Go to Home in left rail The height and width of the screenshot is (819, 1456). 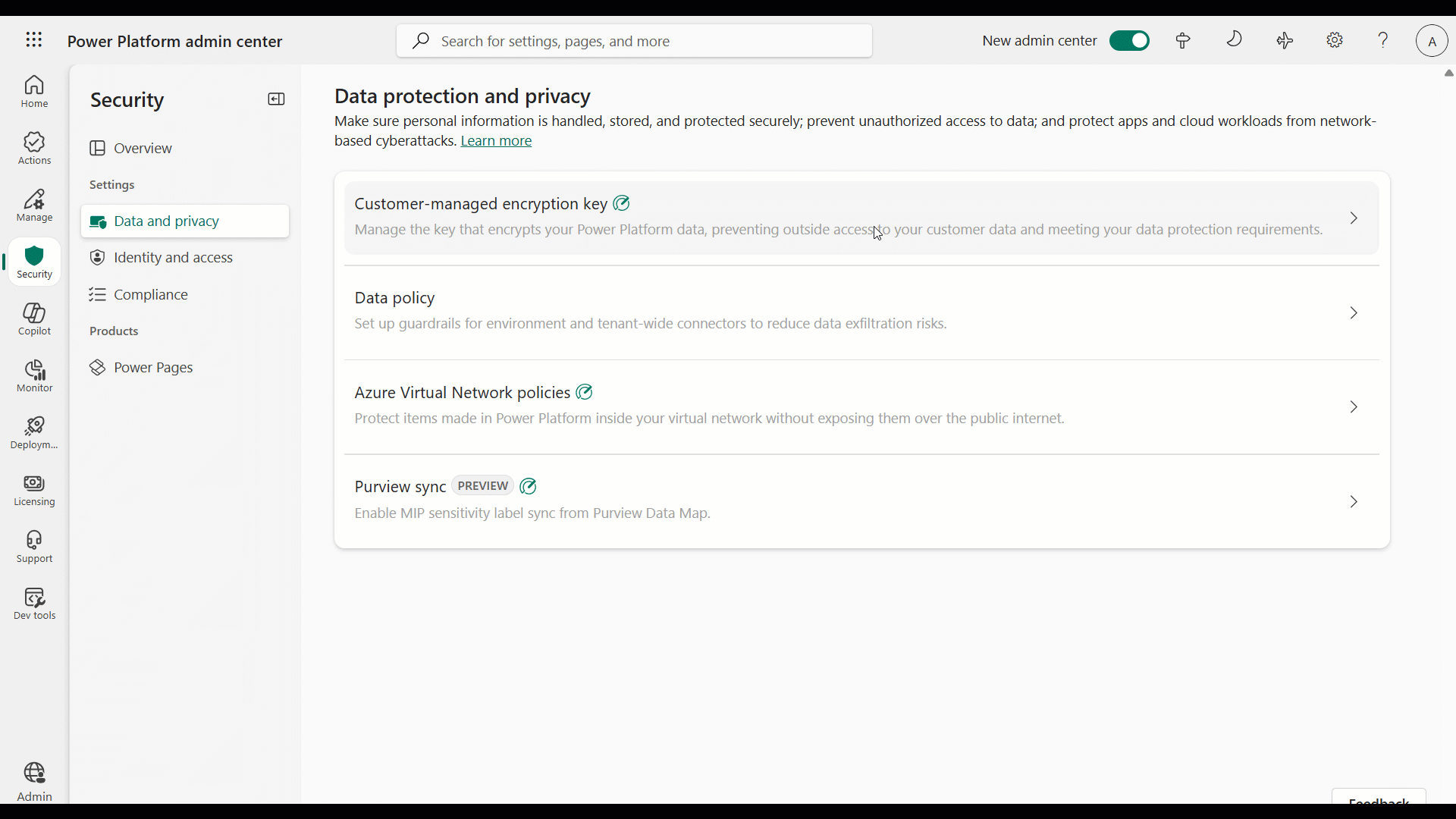pos(34,91)
